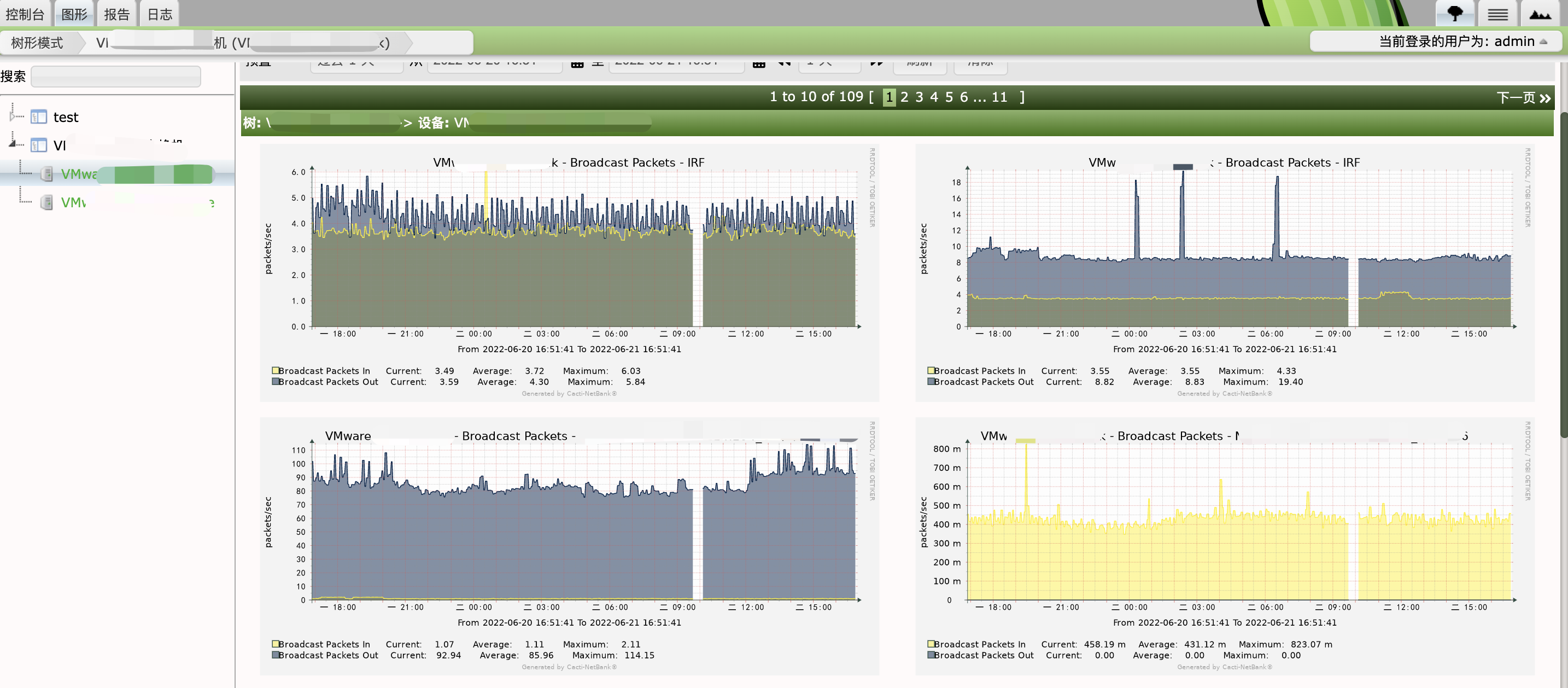Shift the time window back with the rewind arrows

point(784,63)
